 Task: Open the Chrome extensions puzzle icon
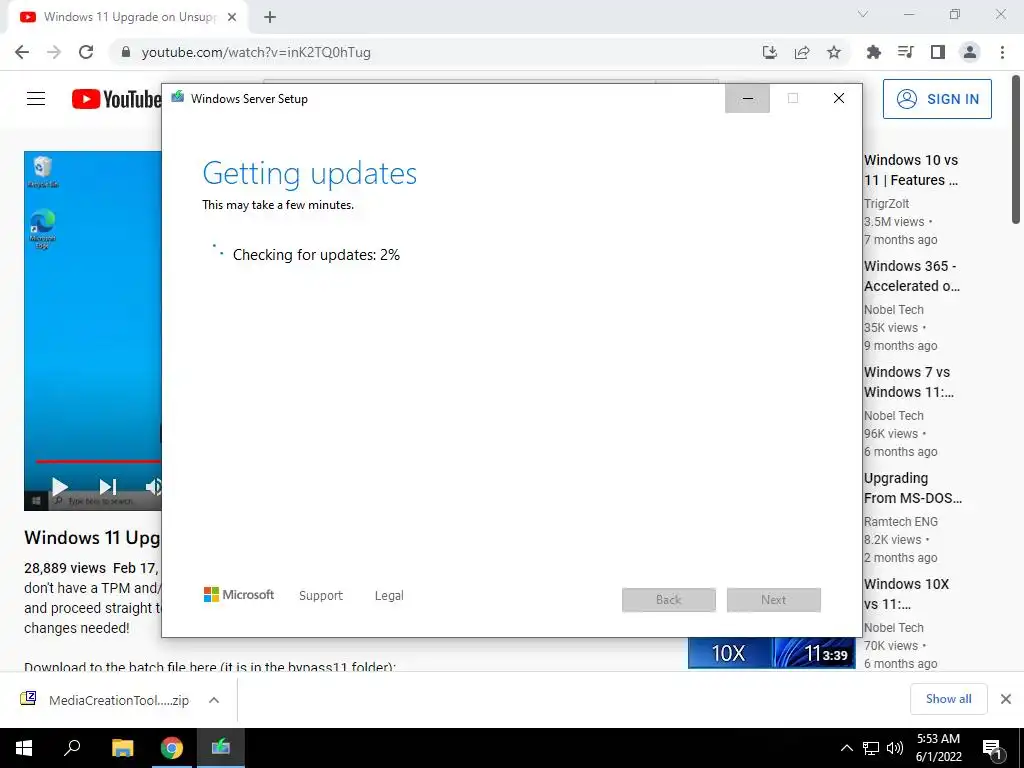click(874, 52)
